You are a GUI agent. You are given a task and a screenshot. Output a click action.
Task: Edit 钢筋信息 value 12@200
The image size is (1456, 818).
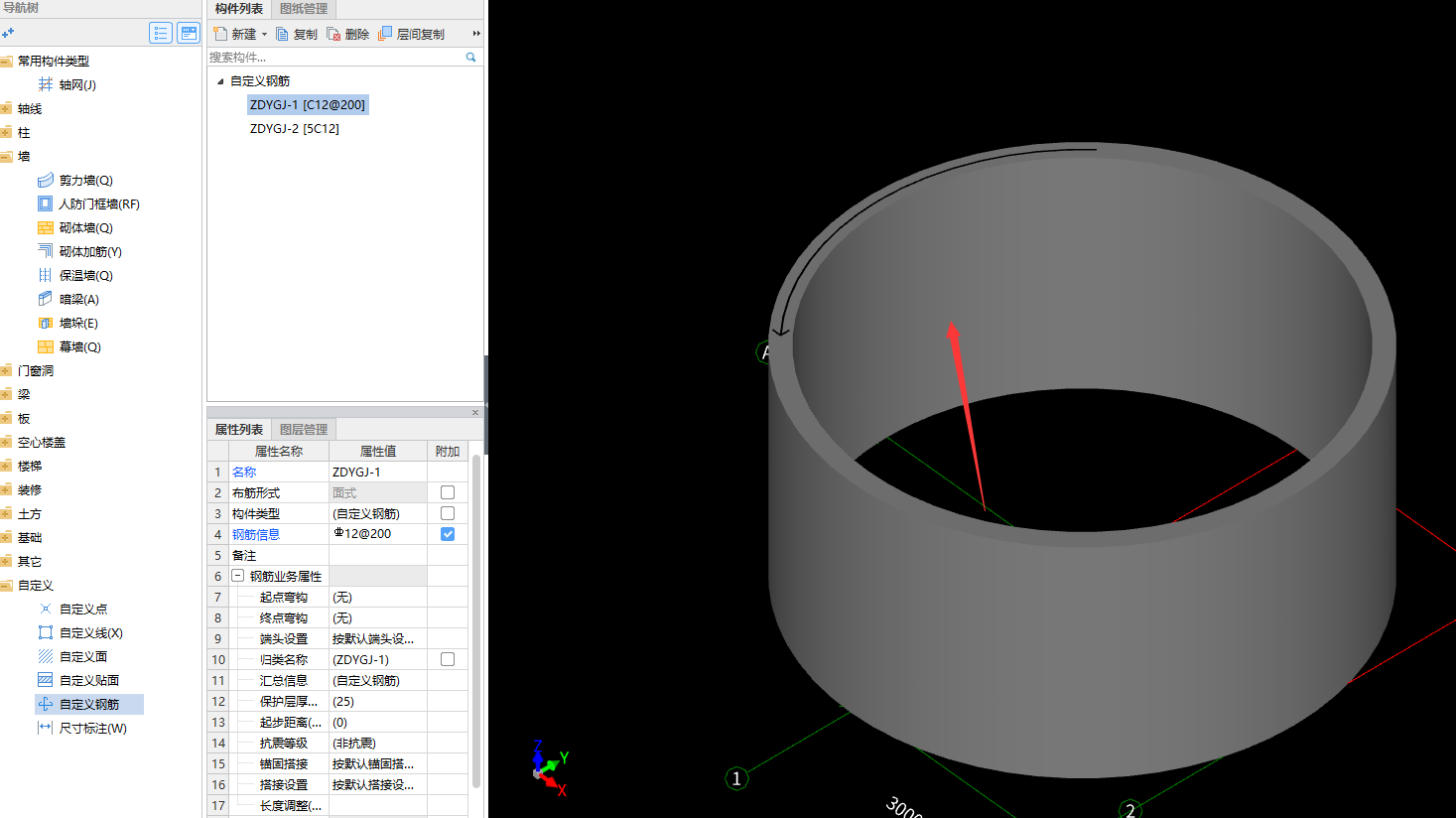378,534
